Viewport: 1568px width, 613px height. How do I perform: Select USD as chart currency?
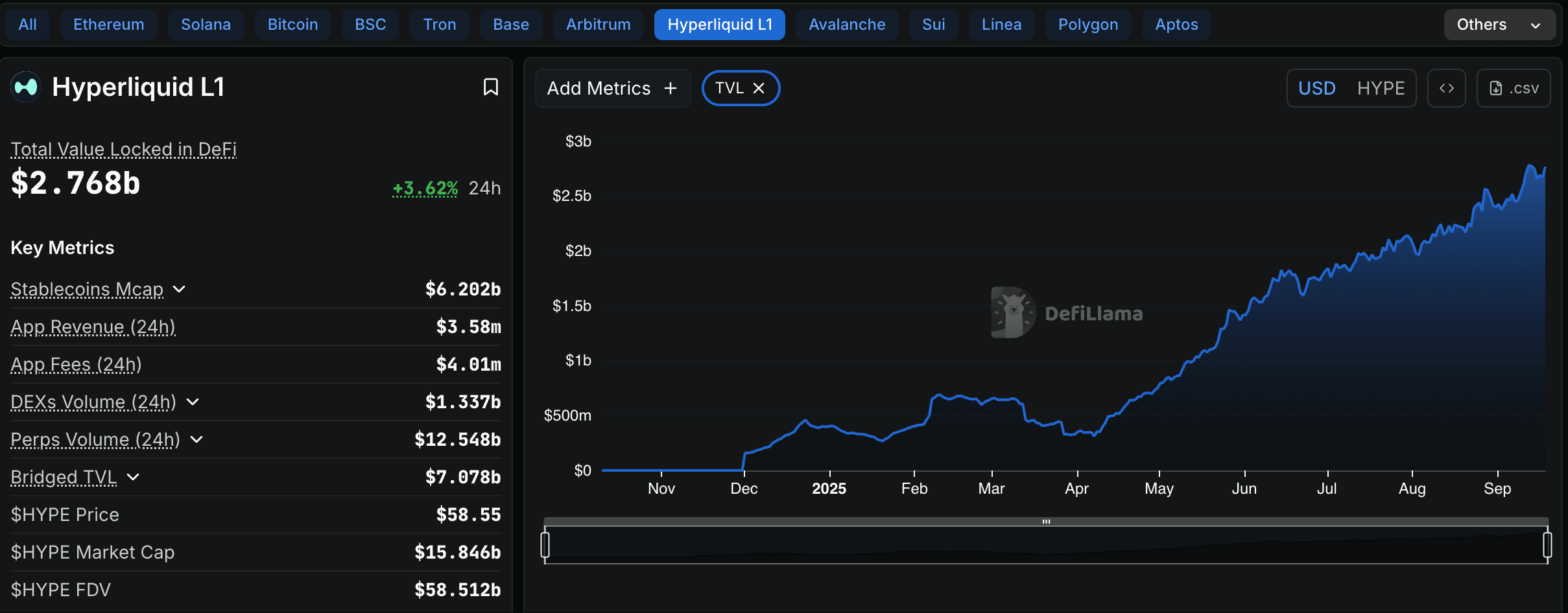1317,87
